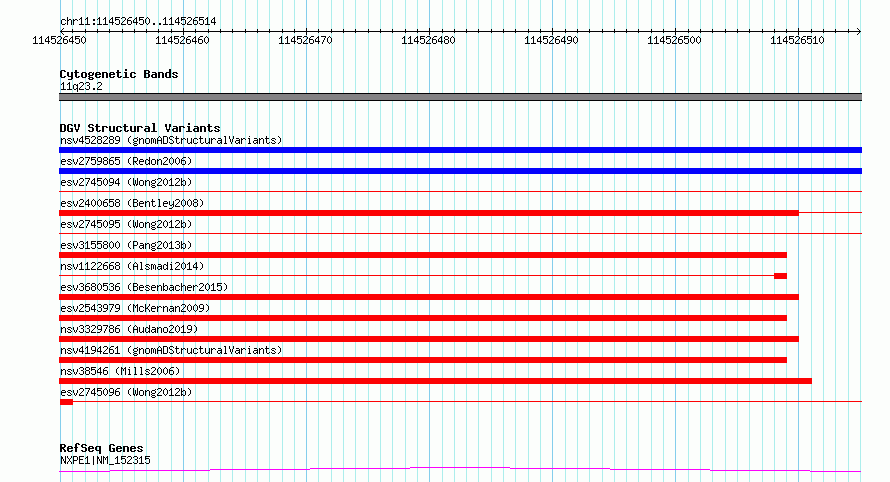Viewport: 890px width, 482px height.
Task: Select ruler position 114526500
Action: click(674, 40)
